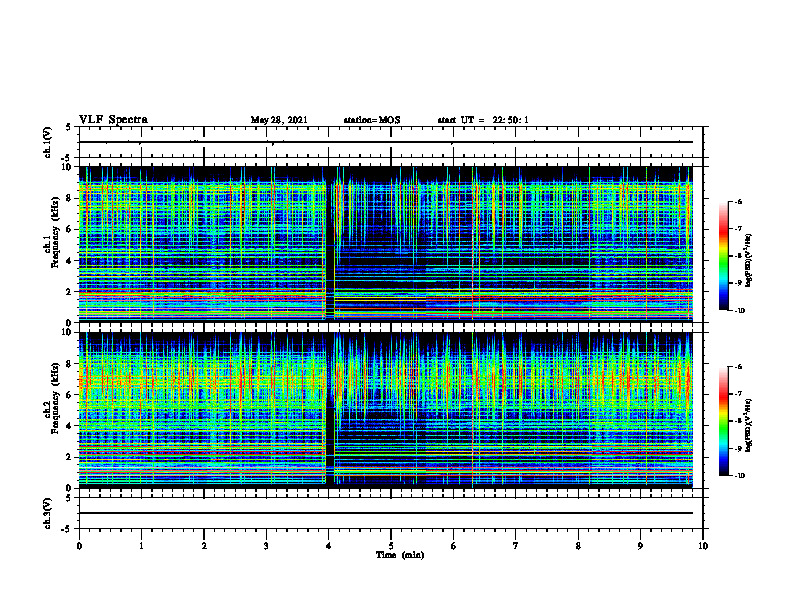Screen dimensions: 792x612
Task: Click the "-7" label on ch.2 colorbar
Action: 738,394
